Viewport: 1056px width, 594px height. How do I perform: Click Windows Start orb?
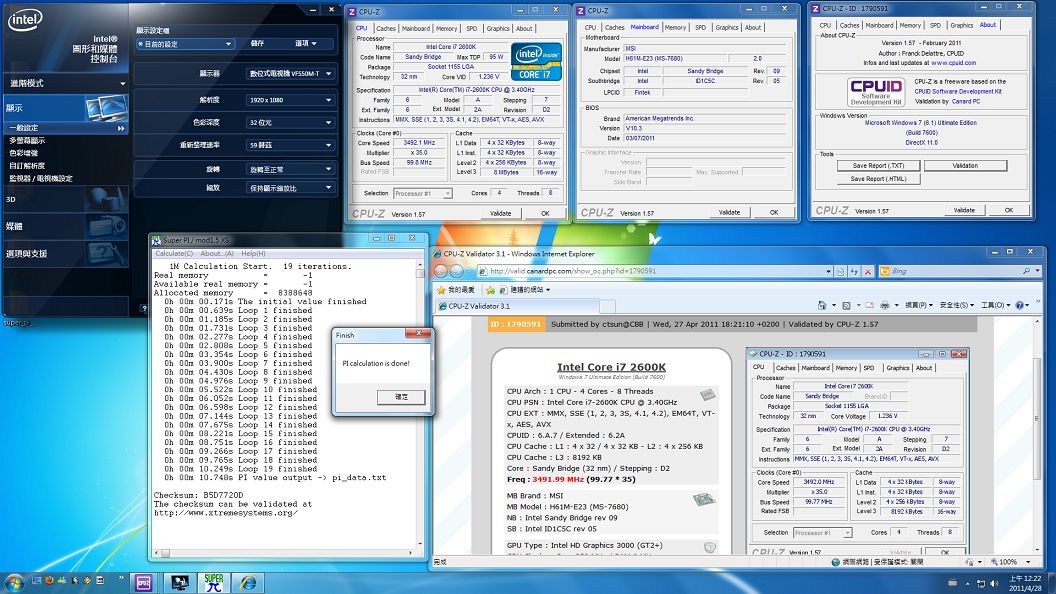point(13,582)
